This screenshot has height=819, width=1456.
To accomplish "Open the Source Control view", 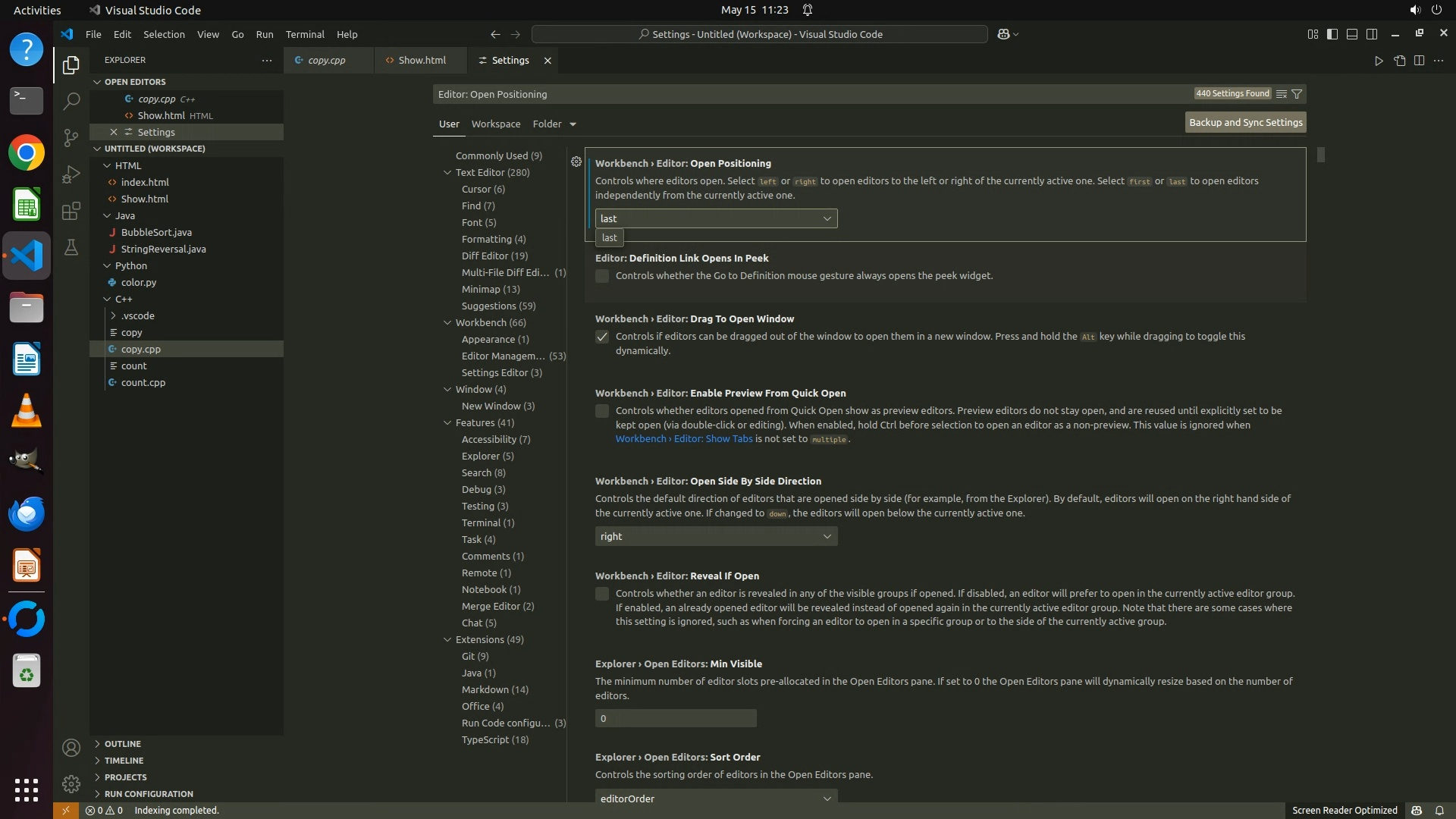I will point(71,137).
